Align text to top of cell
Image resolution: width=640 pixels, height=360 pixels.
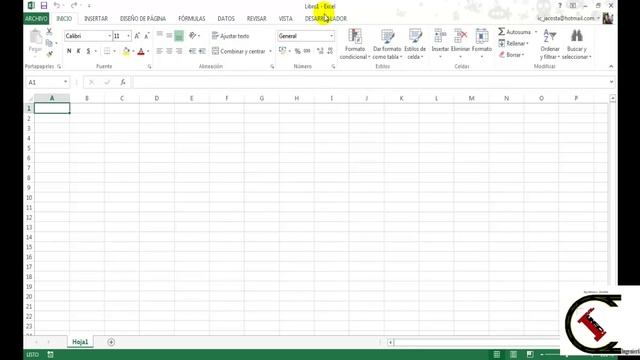point(160,36)
